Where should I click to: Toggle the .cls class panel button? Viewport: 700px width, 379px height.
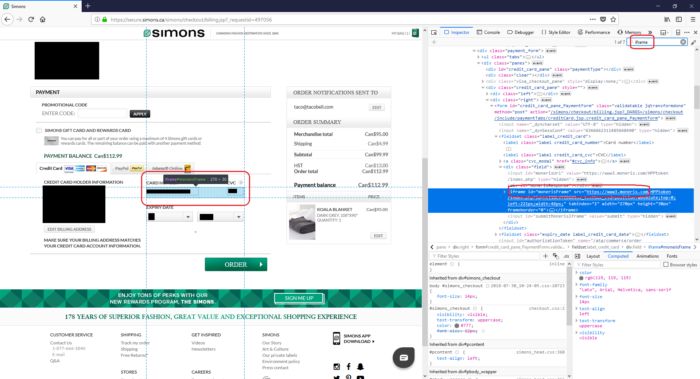(566, 256)
